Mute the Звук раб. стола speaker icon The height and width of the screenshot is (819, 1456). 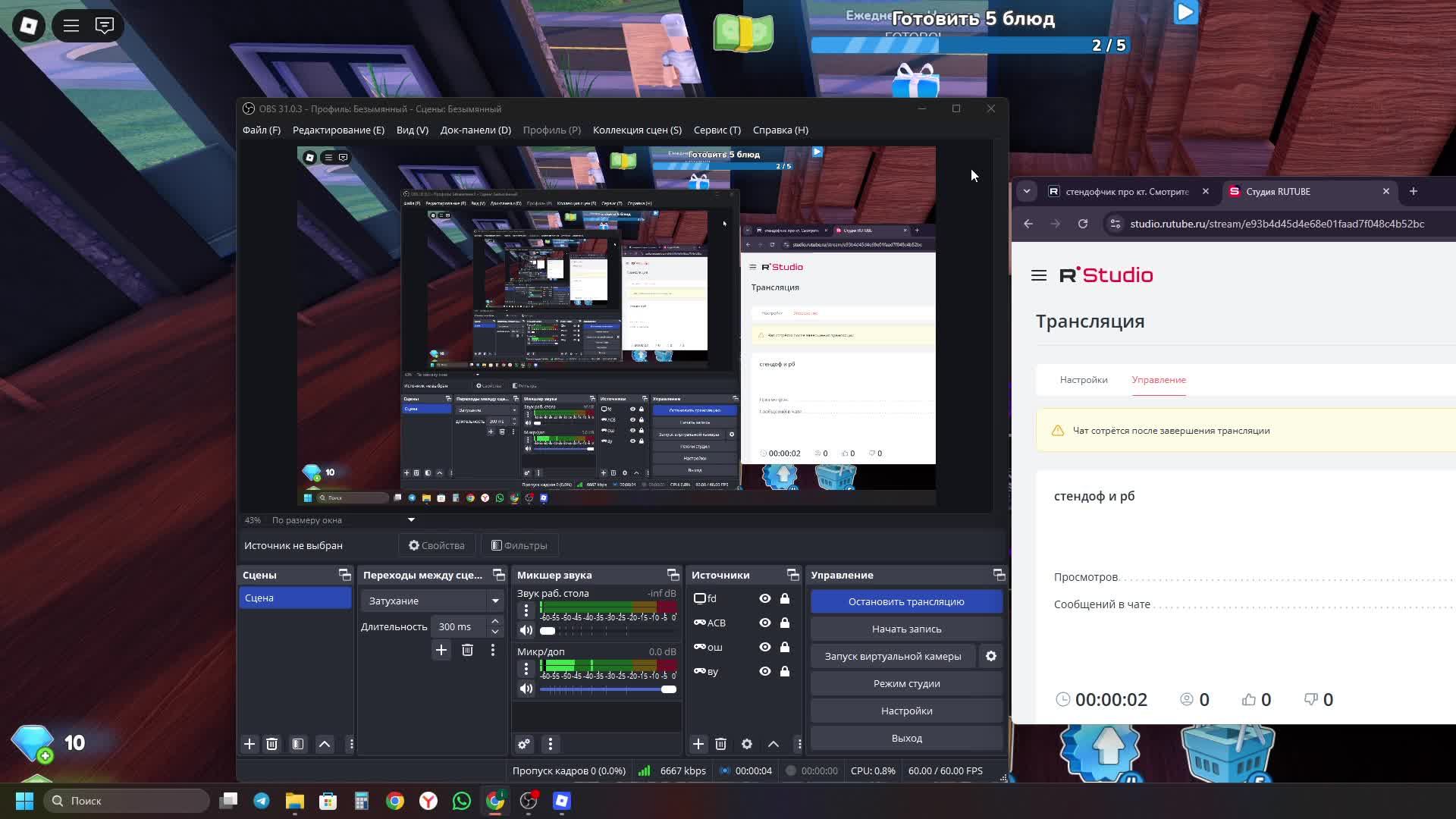[526, 630]
